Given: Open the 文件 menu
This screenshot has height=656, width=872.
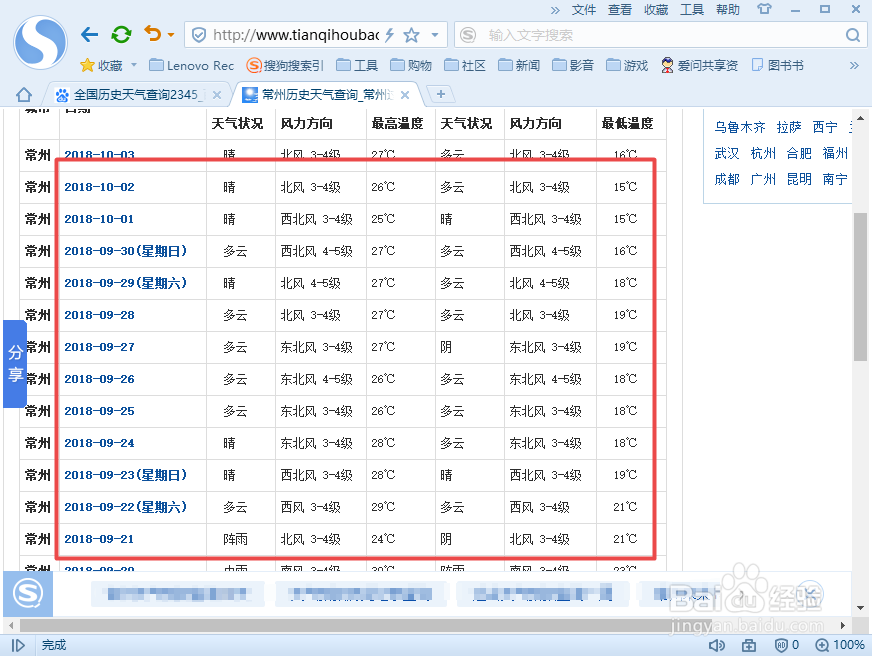Looking at the screenshot, I should (583, 10).
